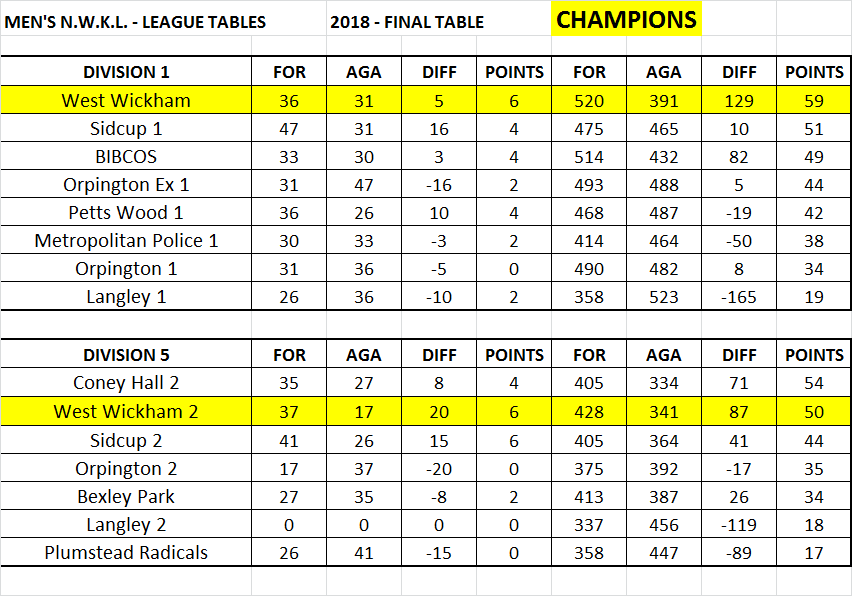
Task: Select Orpington 2 diff value -20
Action: [x=439, y=468]
